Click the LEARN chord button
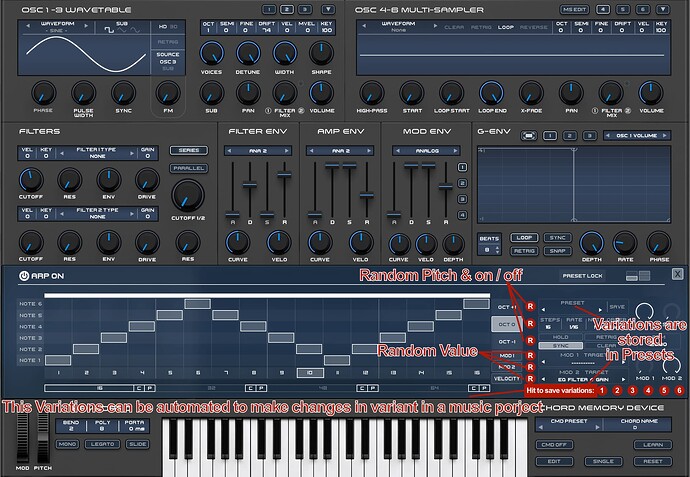The height and width of the screenshot is (477, 690). (653, 444)
